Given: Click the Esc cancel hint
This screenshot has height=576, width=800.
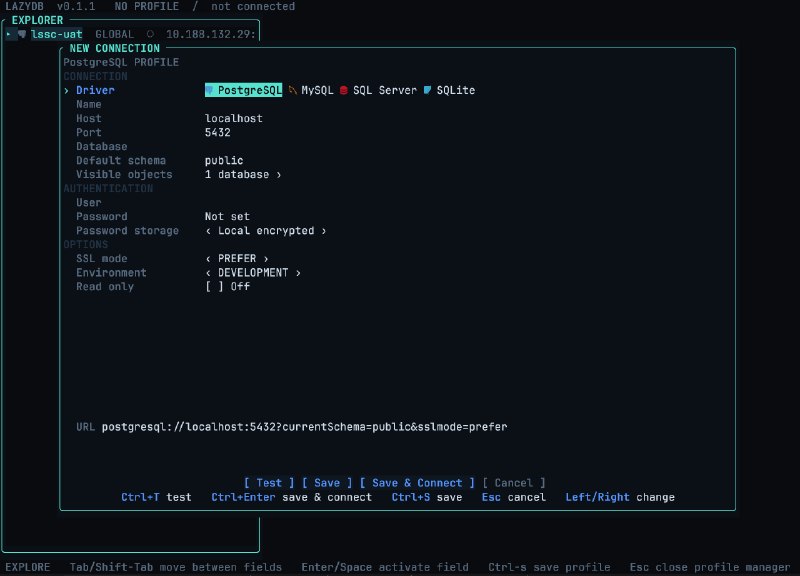Looking at the screenshot, I should point(513,497).
